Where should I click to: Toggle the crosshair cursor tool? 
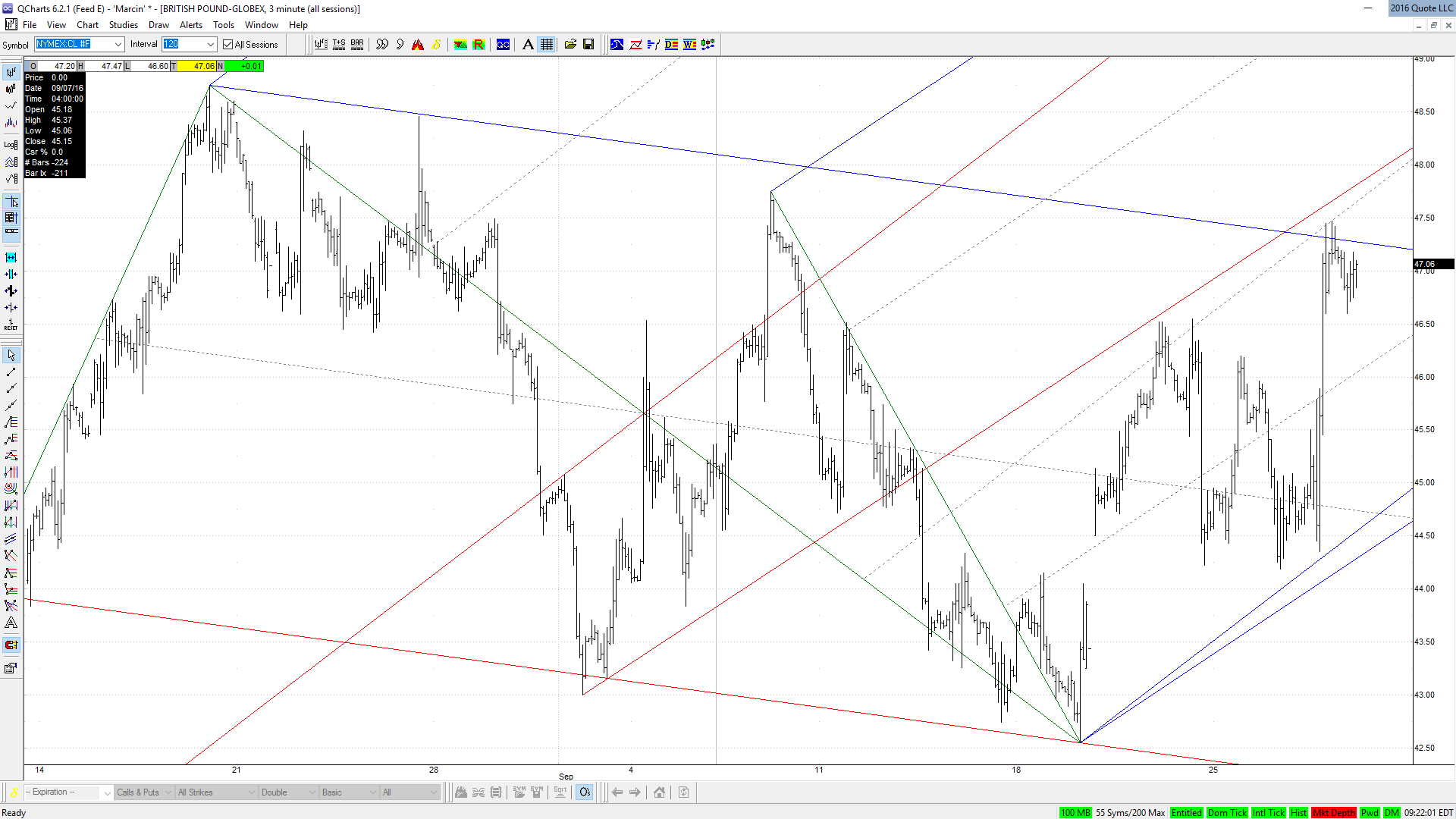tap(11, 202)
